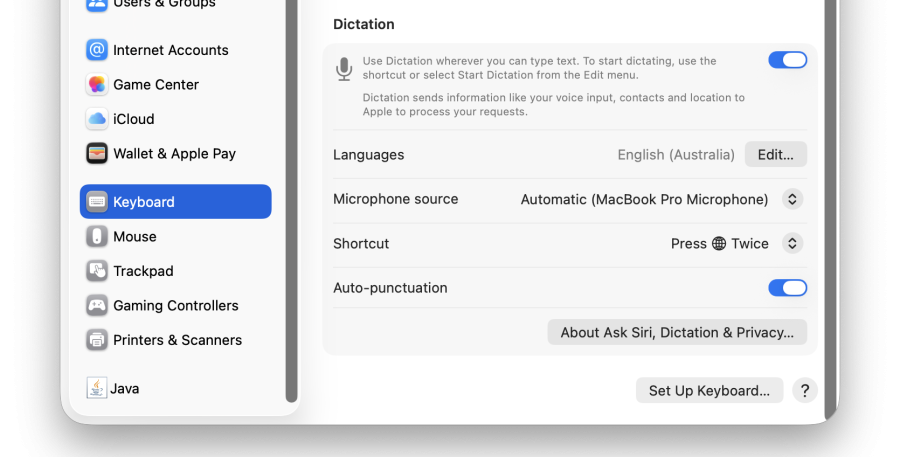
Task: Click the Trackpad sidebar icon
Action: pyautogui.click(x=96, y=270)
